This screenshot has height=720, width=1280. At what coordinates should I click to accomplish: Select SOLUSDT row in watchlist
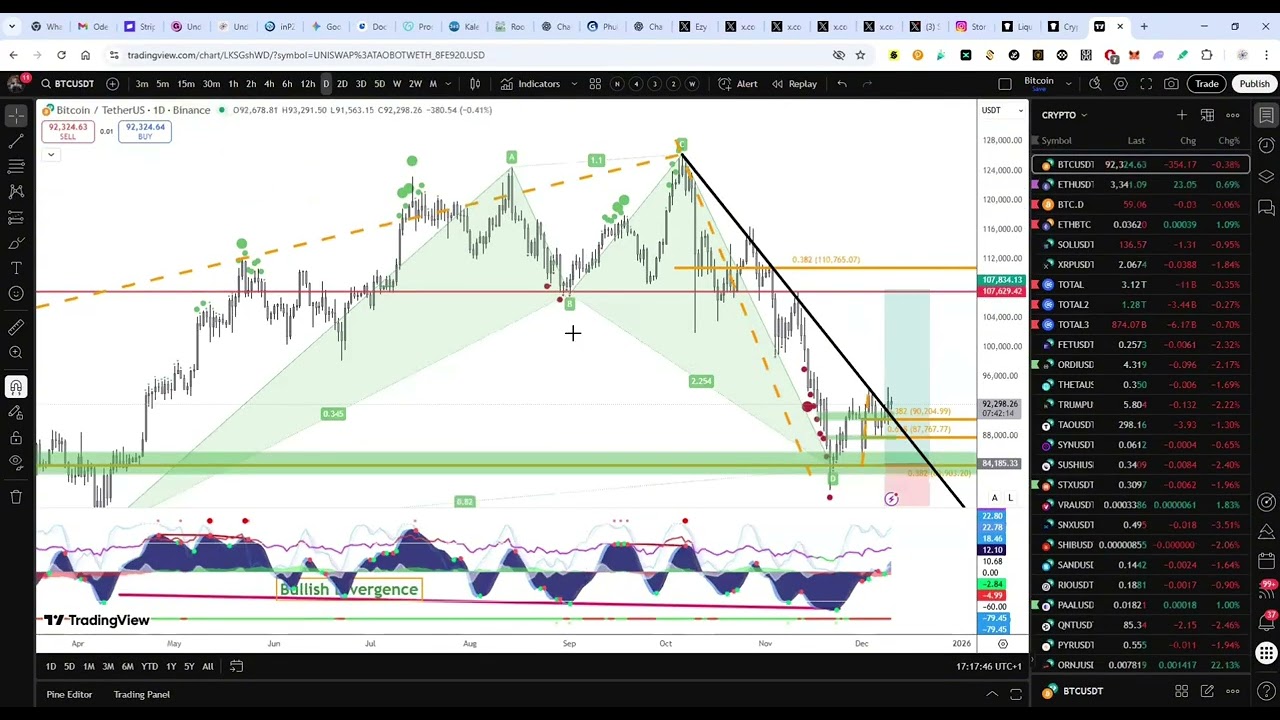(1141, 244)
